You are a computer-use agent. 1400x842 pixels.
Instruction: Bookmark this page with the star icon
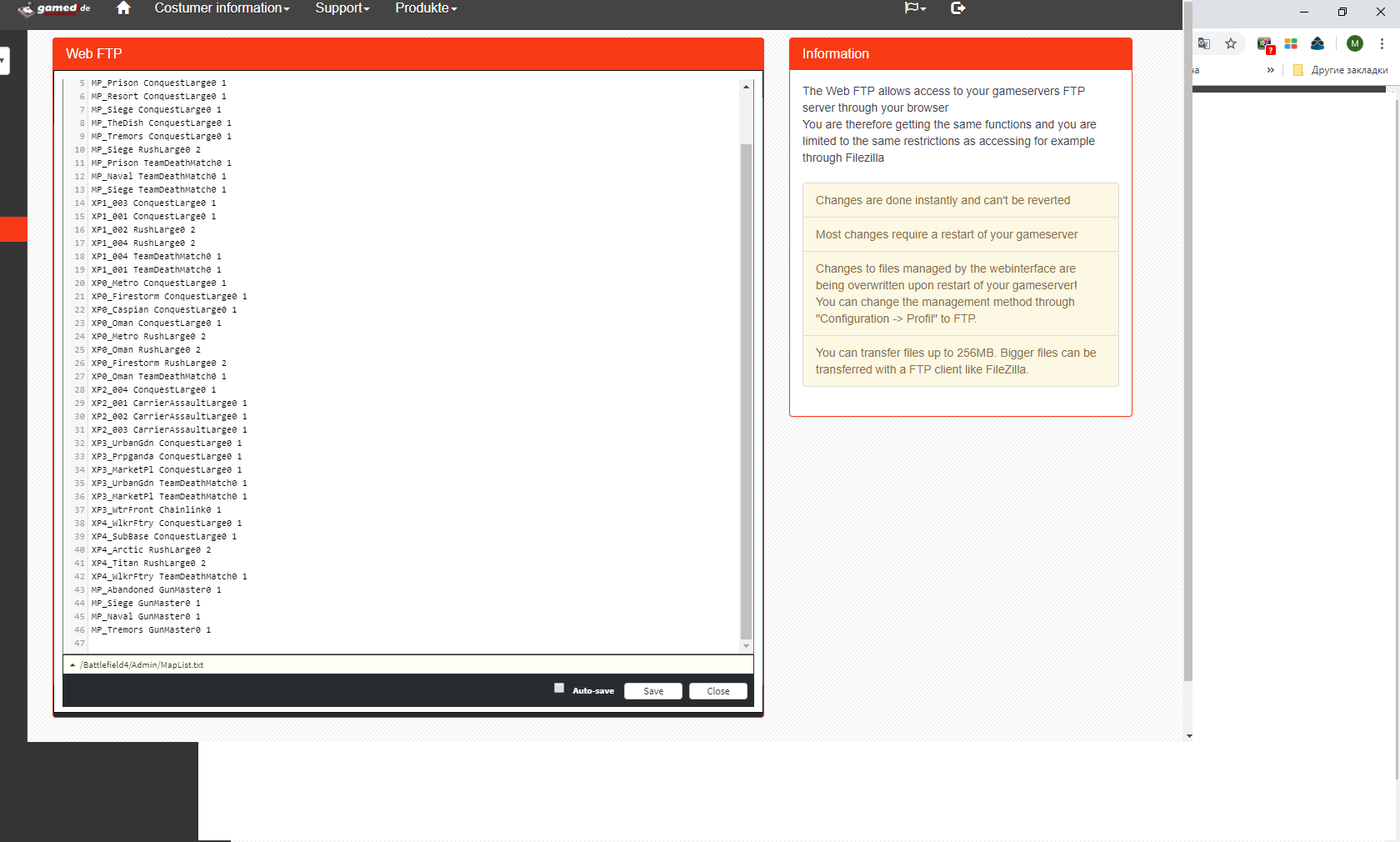click(x=1231, y=43)
